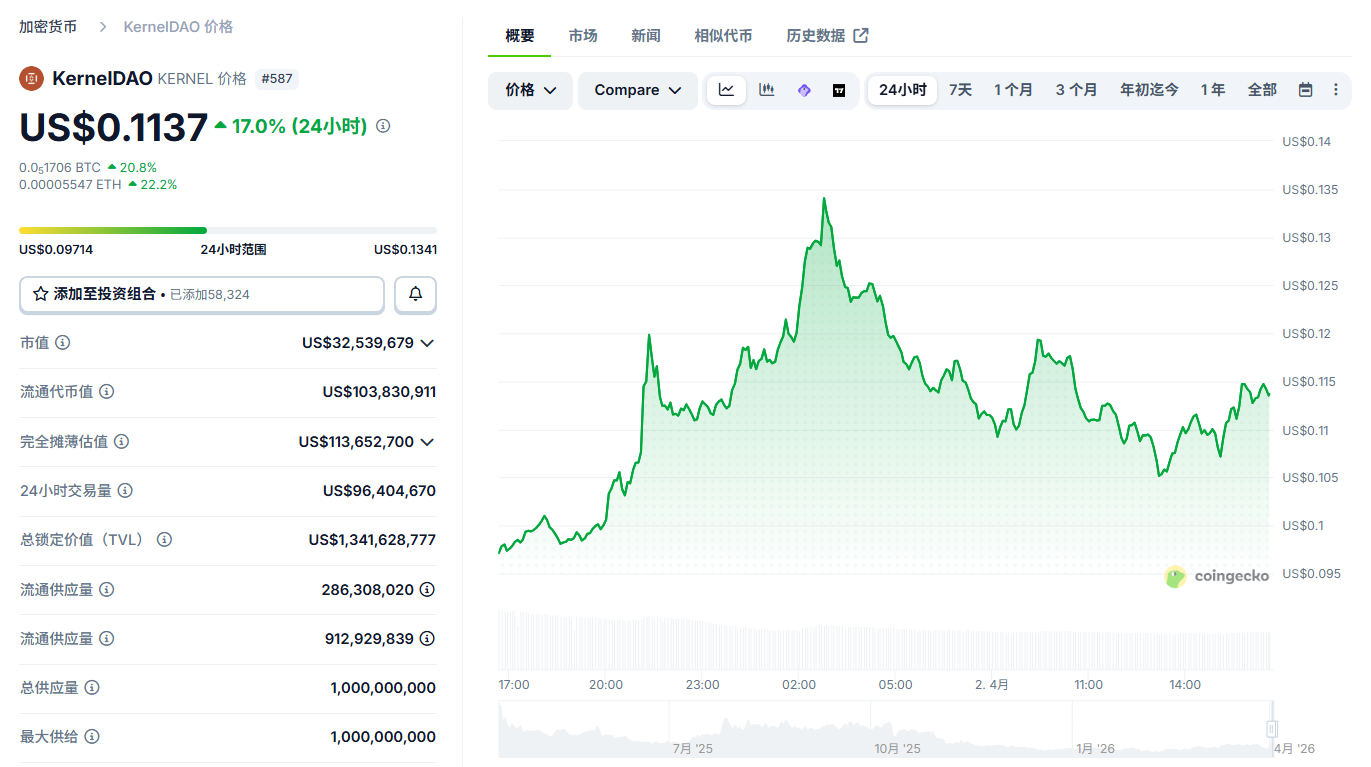Open the chart three-dot options menu
The height and width of the screenshot is (767, 1371).
[1335, 90]
